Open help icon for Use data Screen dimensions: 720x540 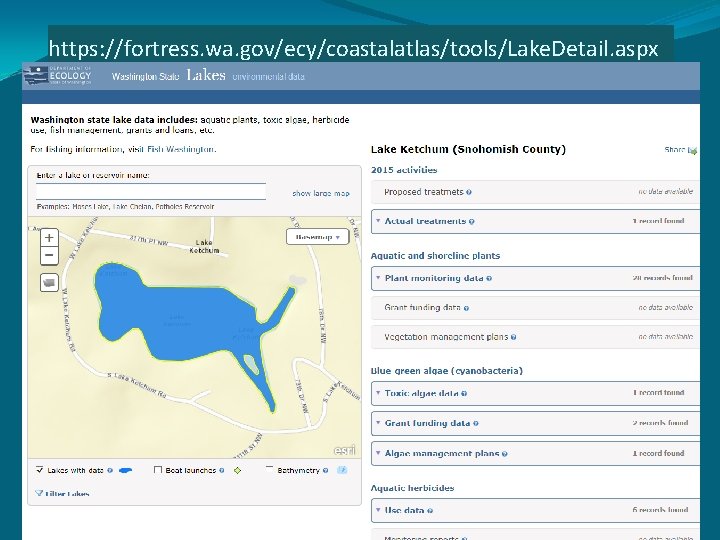pyautogui.click(x=430, y=511)
